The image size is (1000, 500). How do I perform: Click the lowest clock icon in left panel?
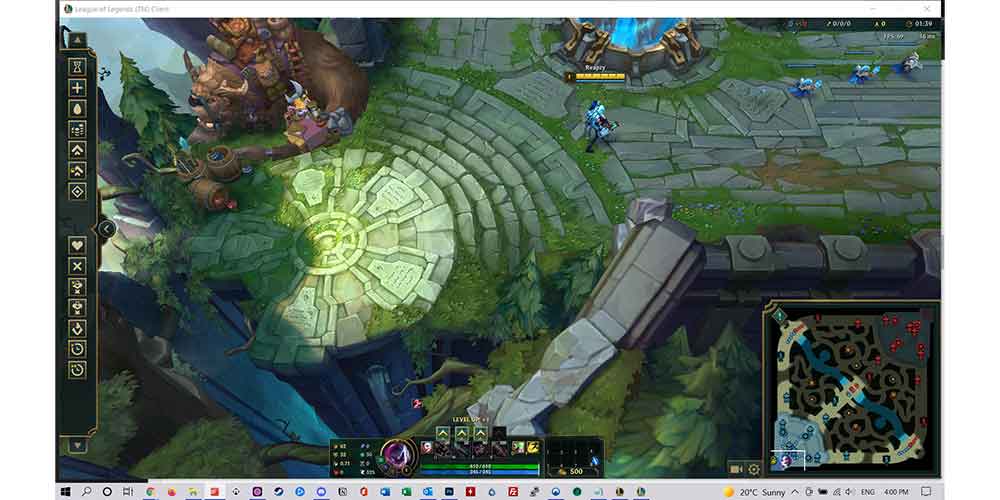pos(77,369)
